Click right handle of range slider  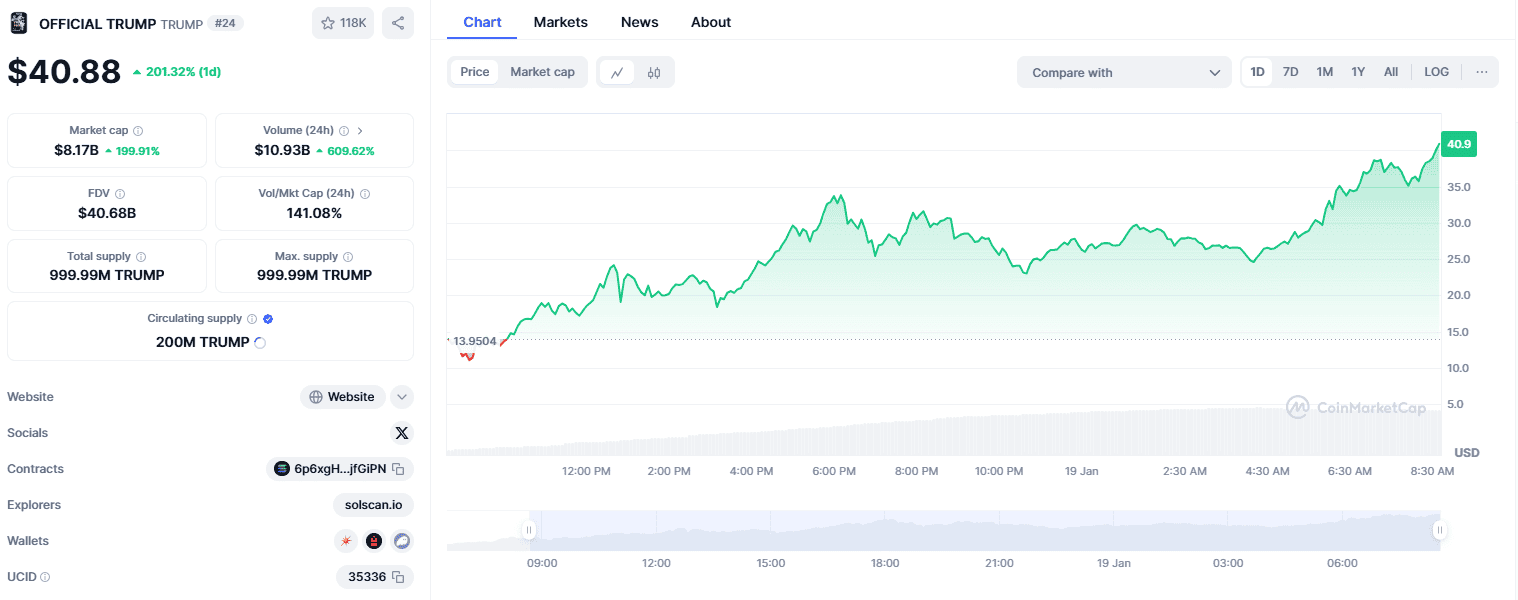tap(1439, 530)
